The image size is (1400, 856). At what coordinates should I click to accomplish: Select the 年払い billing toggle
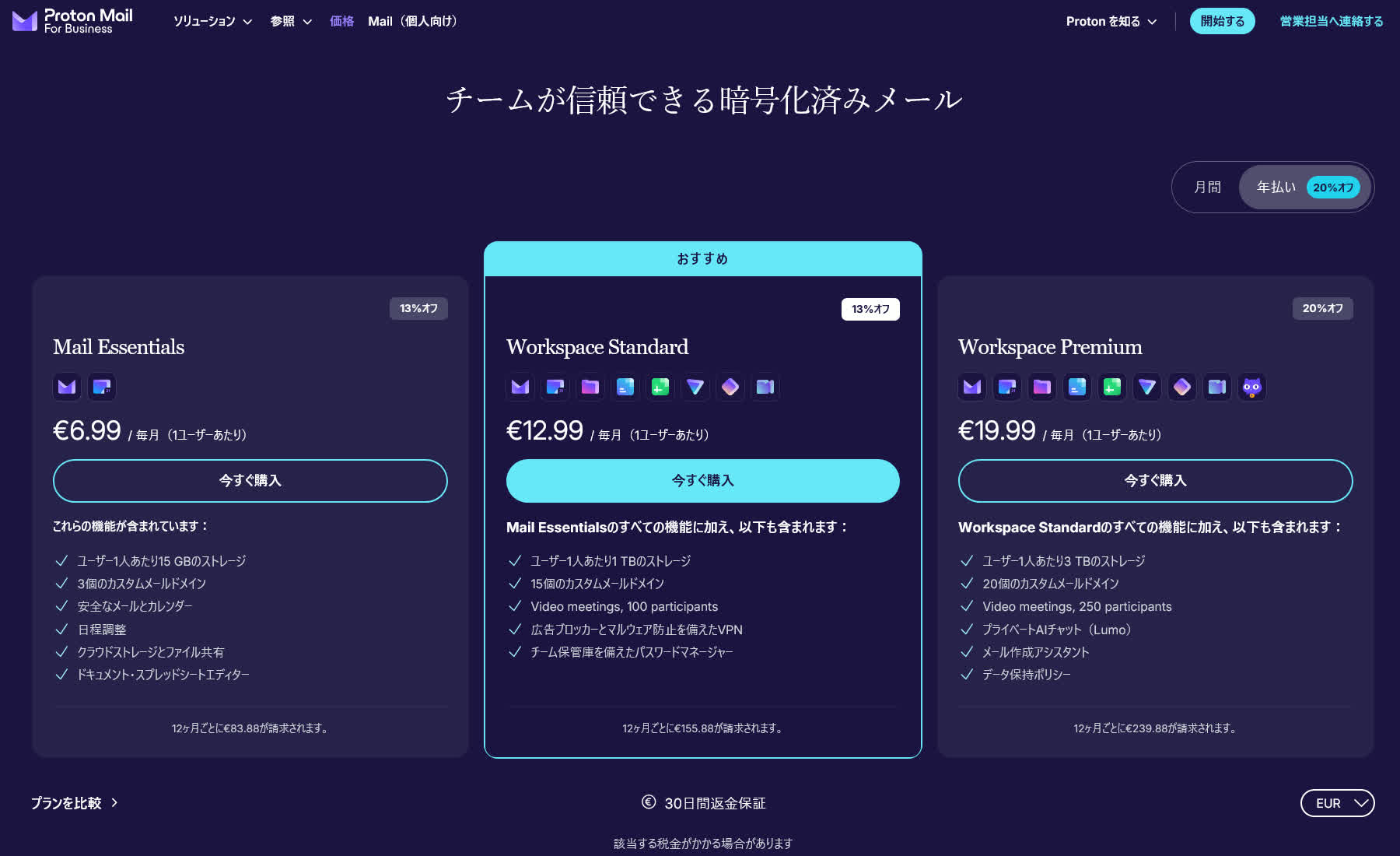coord(1275,187)
